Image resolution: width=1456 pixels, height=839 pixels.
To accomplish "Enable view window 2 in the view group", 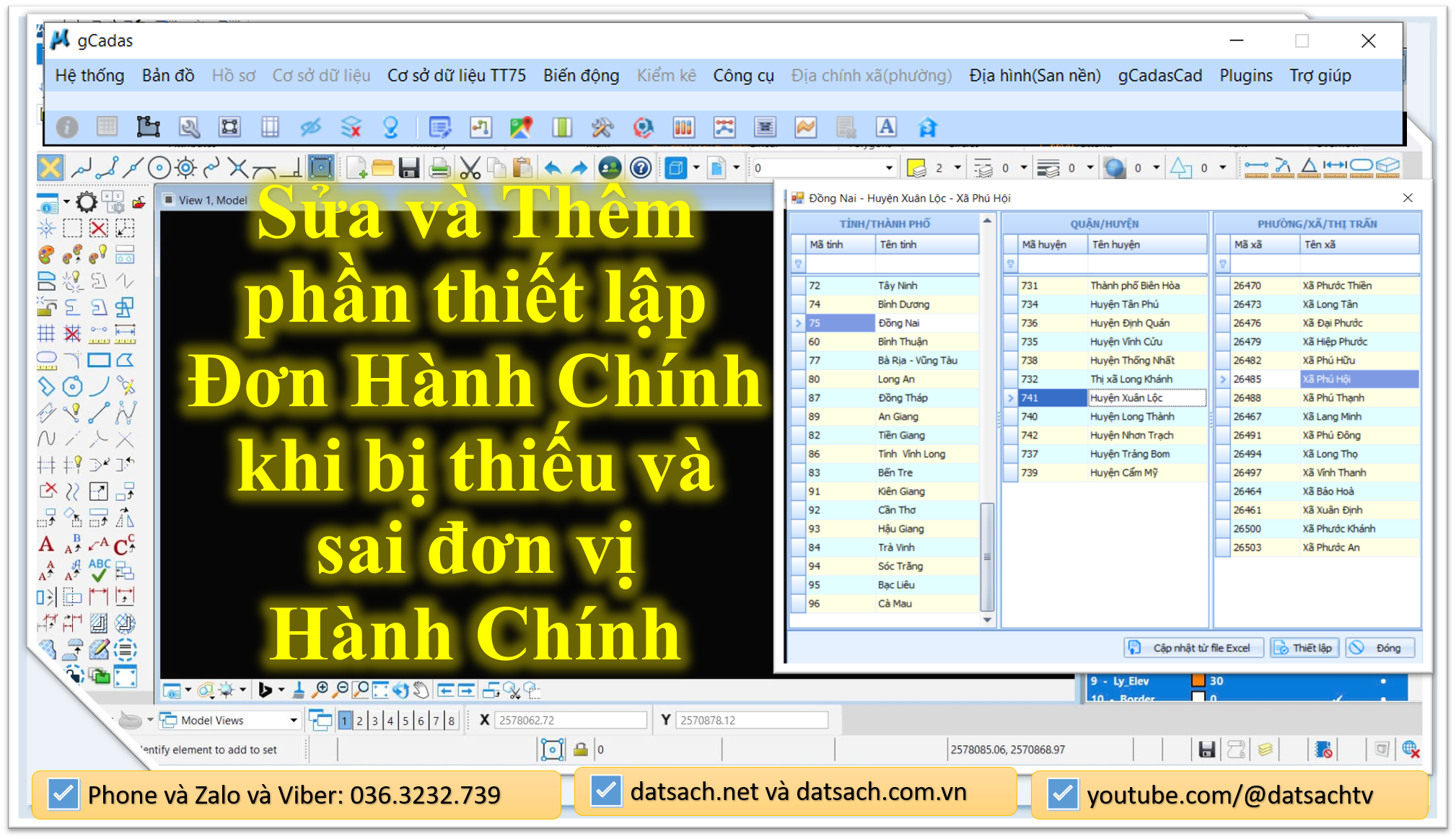I will [359, 719].
